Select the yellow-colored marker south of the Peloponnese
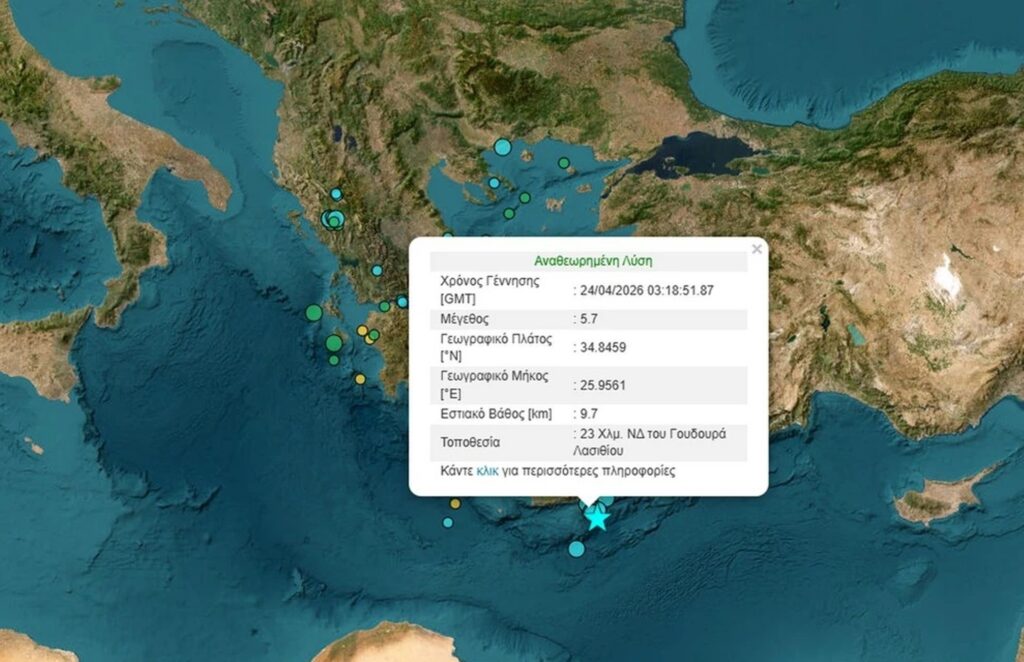1024x662 pixels. point(360,379)
